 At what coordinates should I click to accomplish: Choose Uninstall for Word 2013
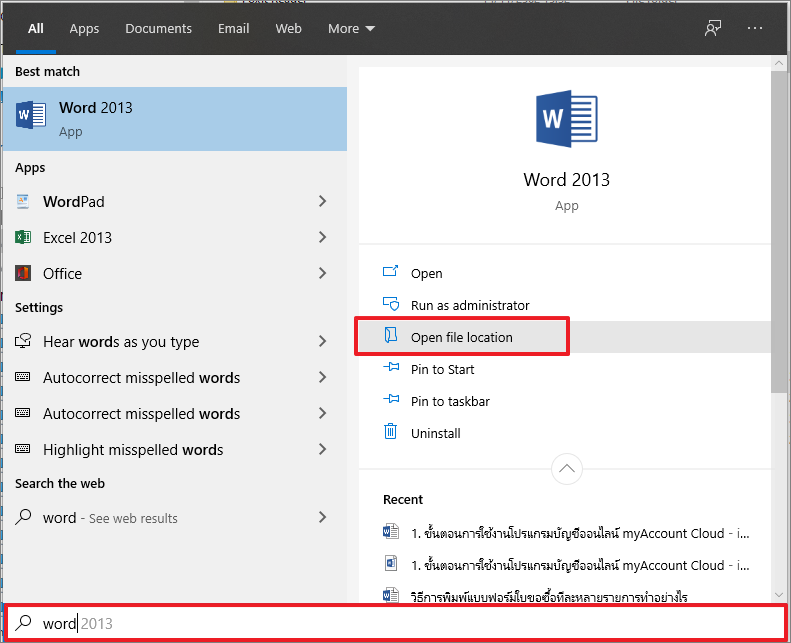435,433
